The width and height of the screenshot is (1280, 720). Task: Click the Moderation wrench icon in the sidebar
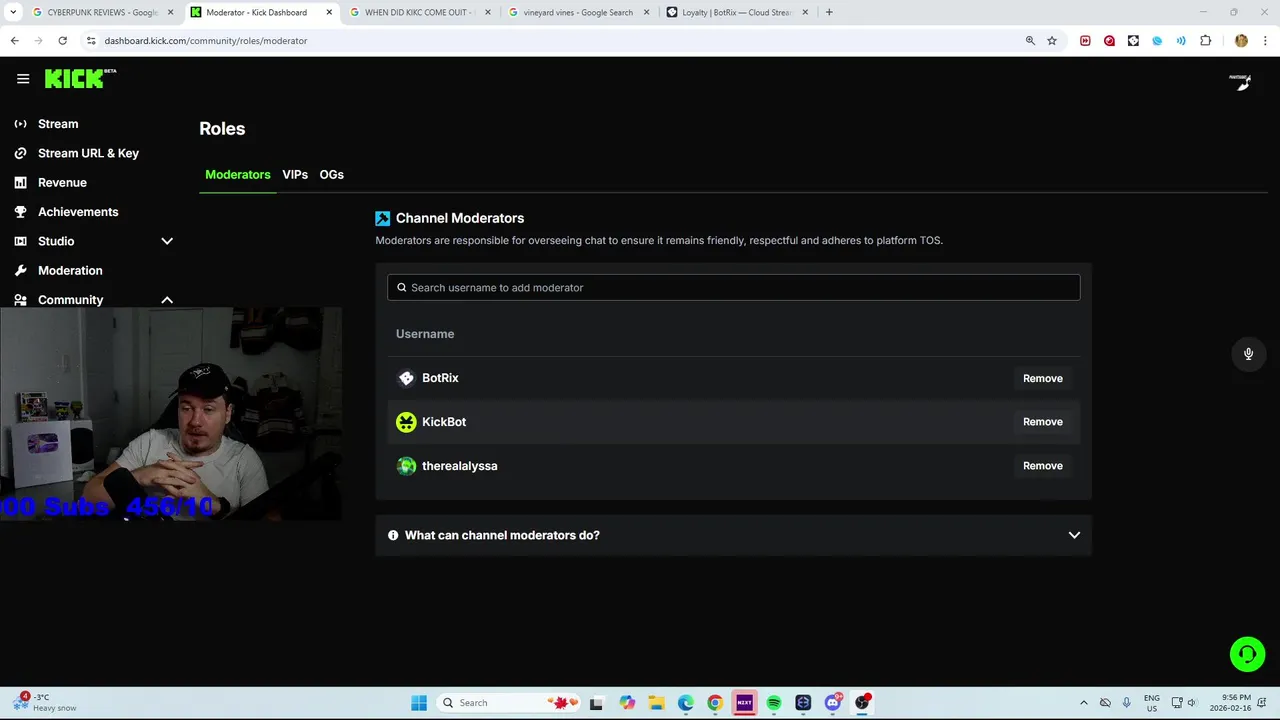(20, 270)
